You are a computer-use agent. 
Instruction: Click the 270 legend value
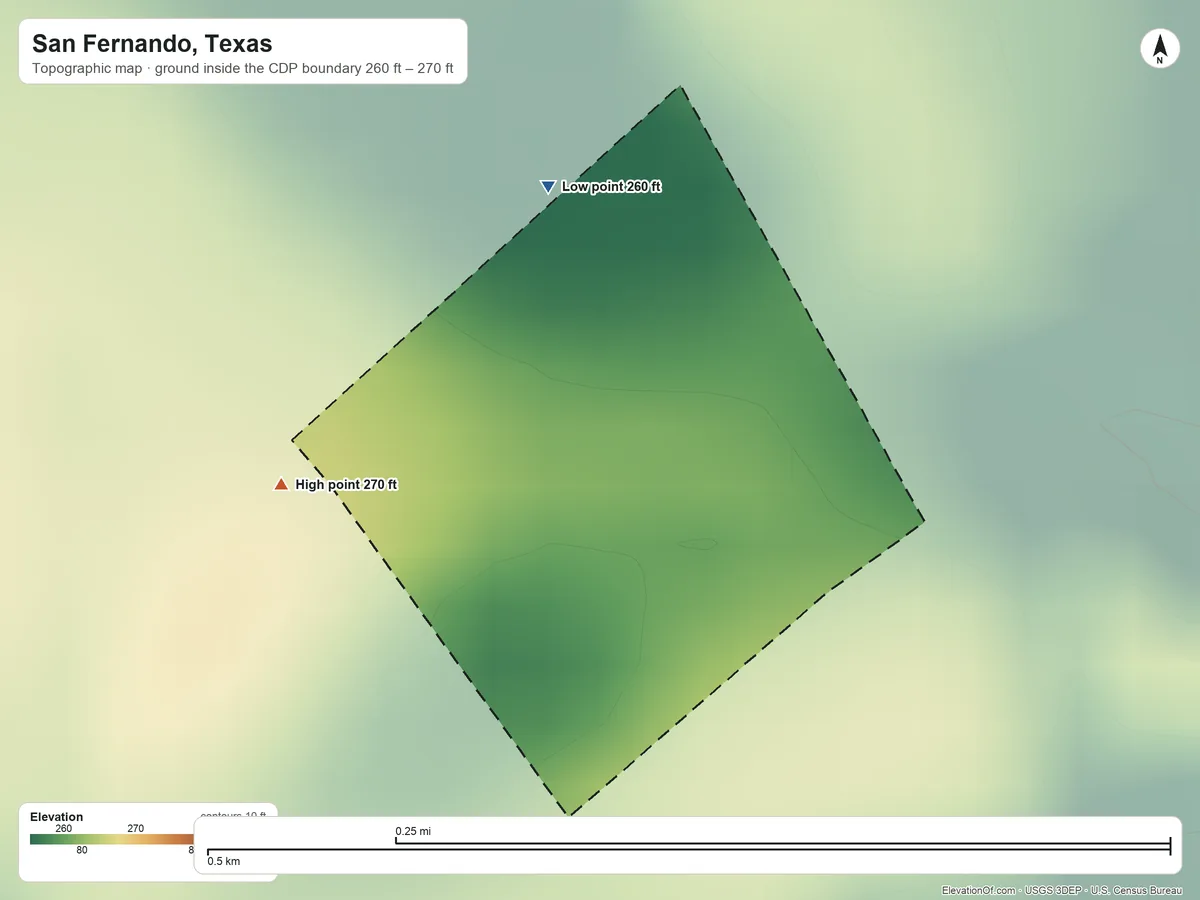tap(136, 828)
